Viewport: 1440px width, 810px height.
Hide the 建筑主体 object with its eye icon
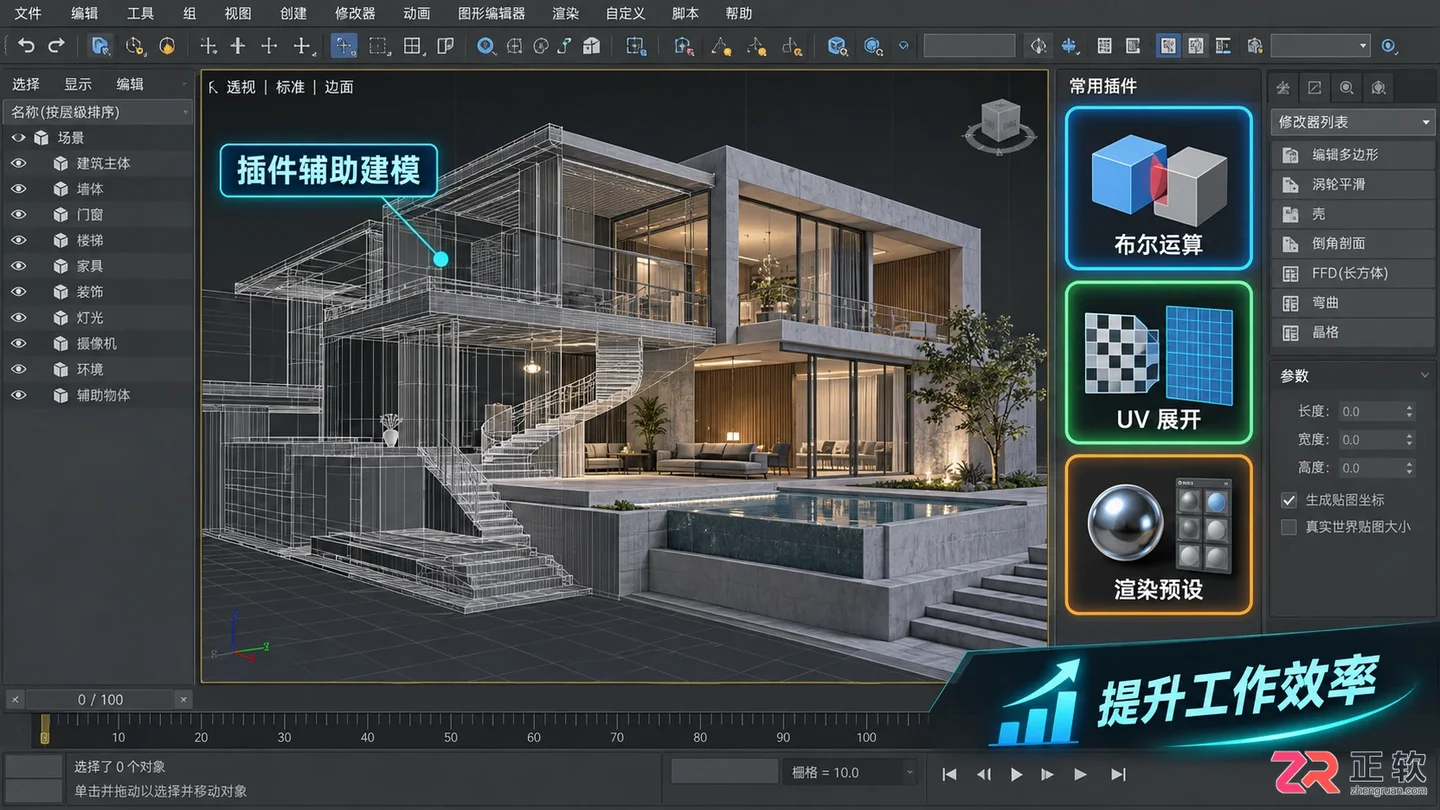(18, 163)
